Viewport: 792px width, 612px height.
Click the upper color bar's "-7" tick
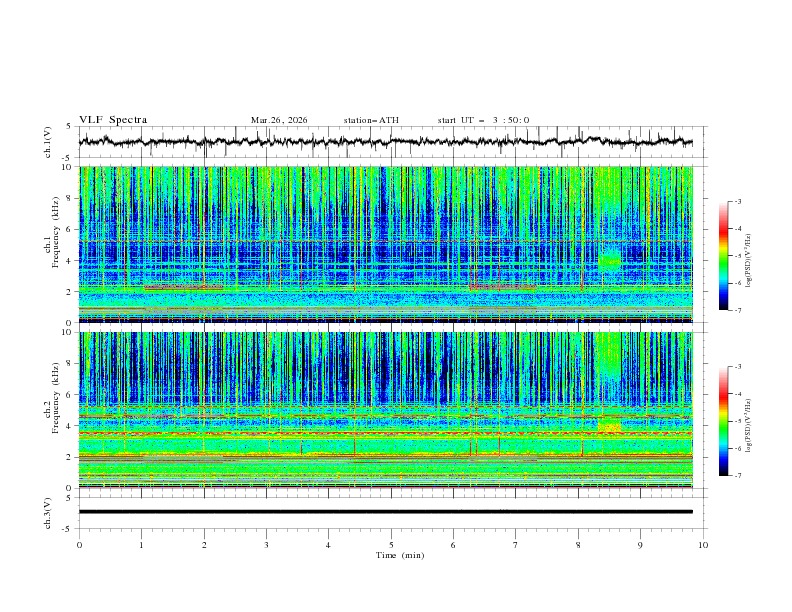738,310
